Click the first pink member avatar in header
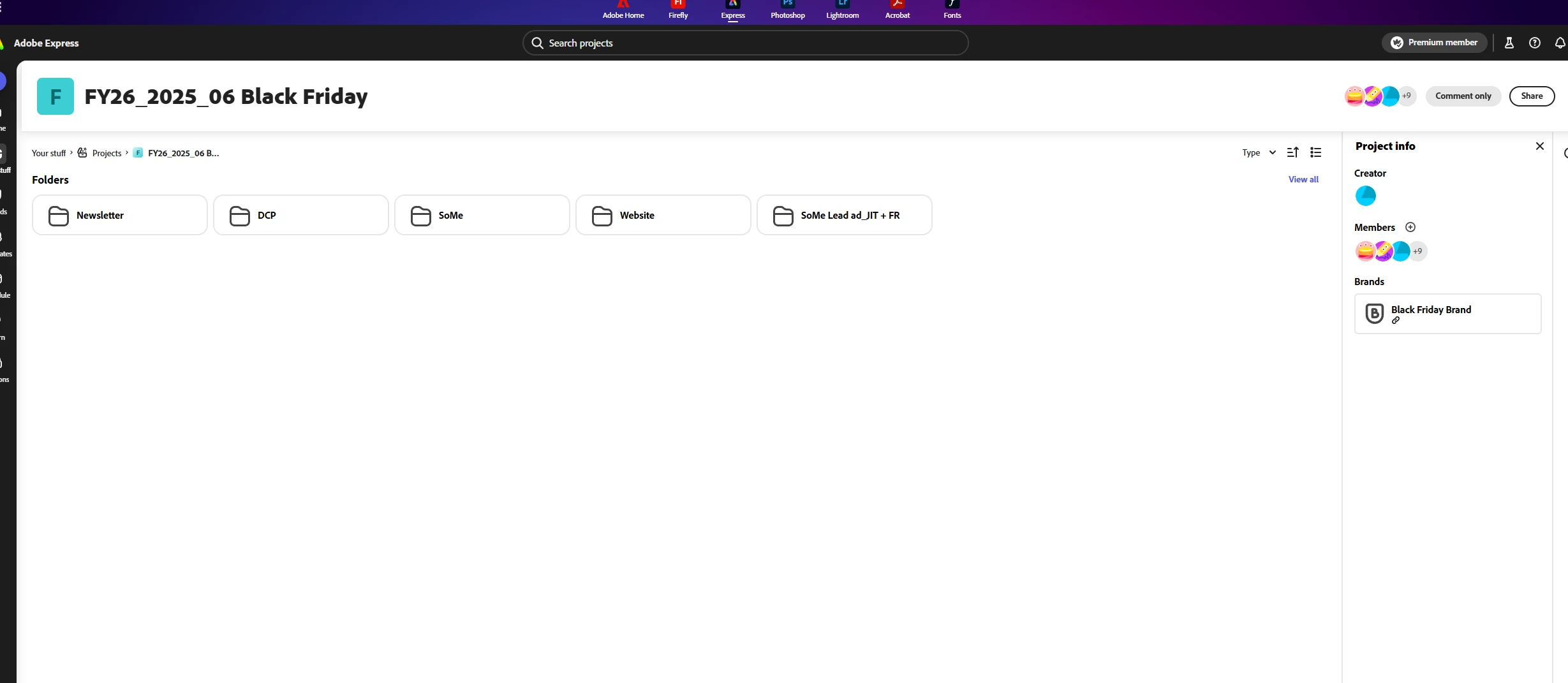The width and height of the screenshot is (1568, 683). (x=1354, y=96)
